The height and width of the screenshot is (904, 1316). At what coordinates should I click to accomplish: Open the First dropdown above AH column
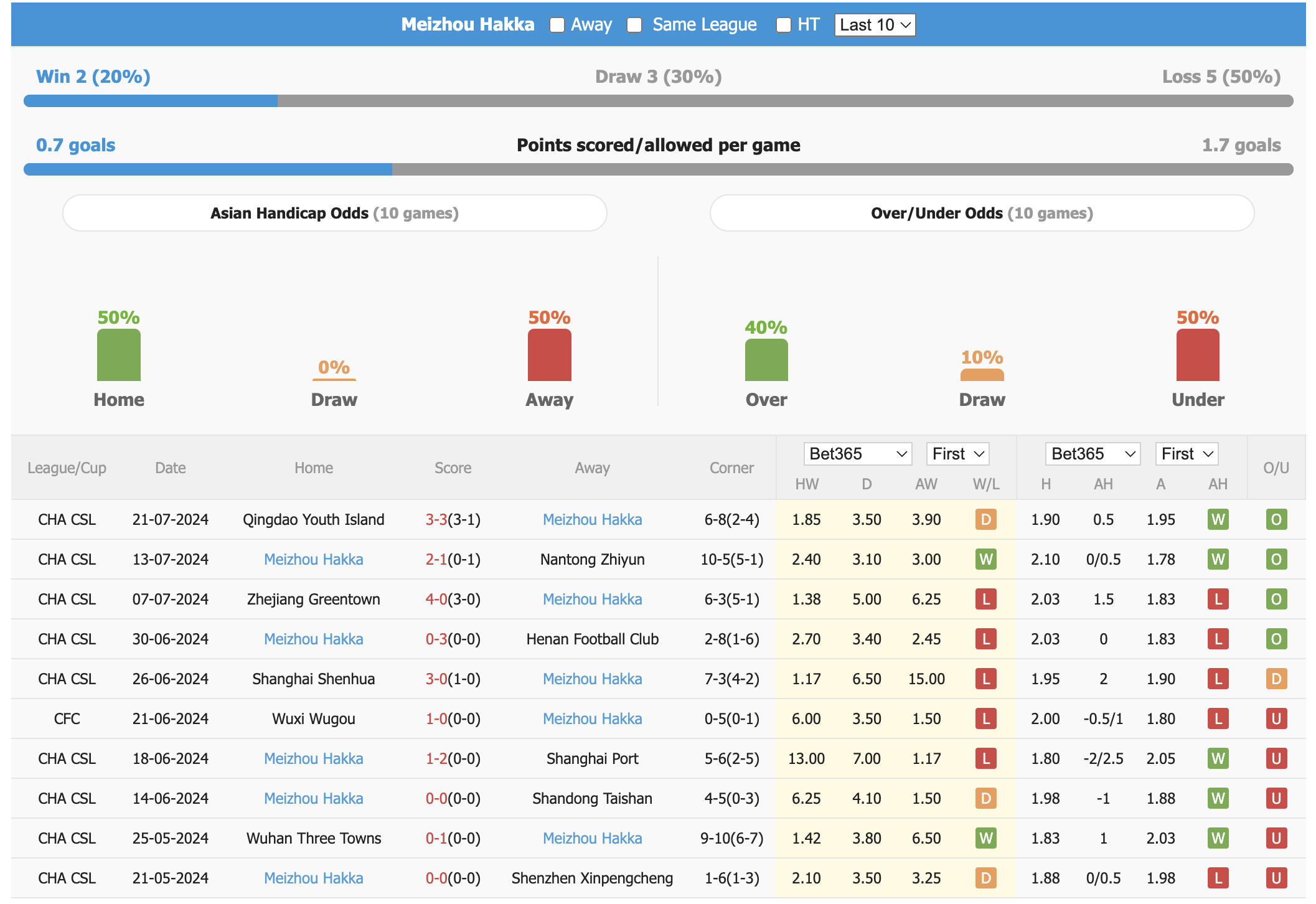tap(1187, 454)
